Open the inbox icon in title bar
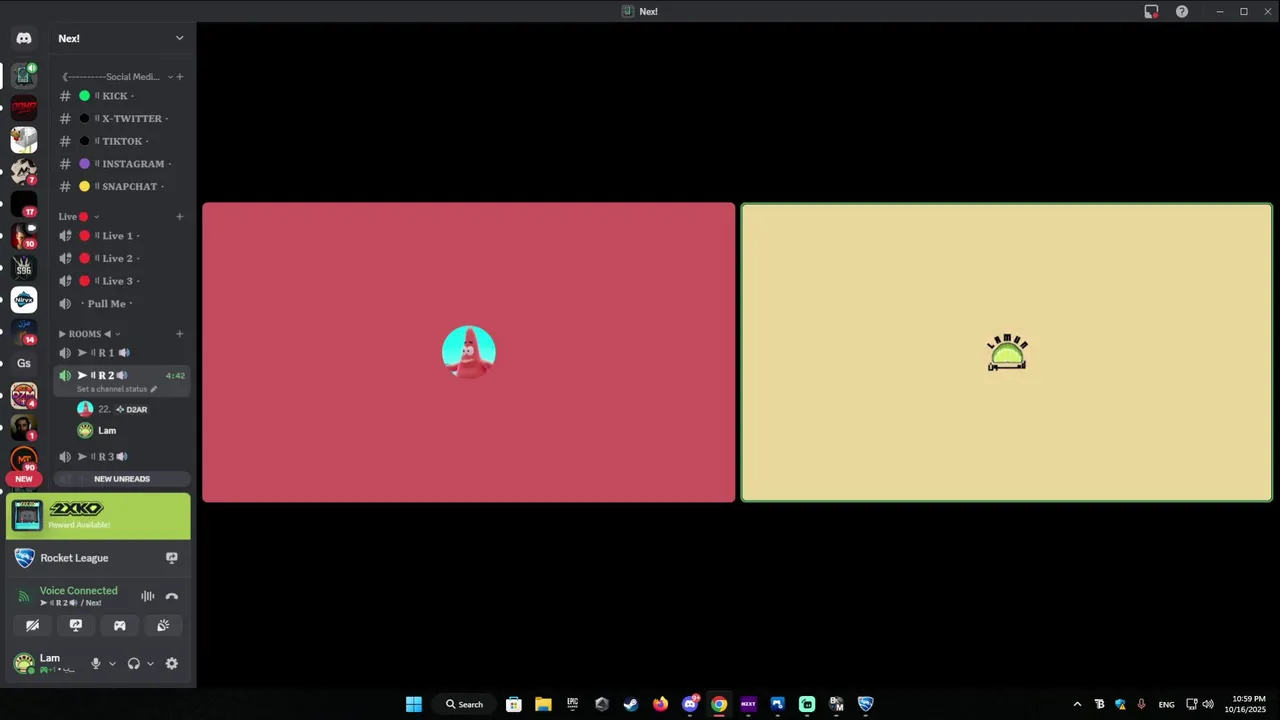This screenshot has height=720, width=1280. coord(1151,11)
